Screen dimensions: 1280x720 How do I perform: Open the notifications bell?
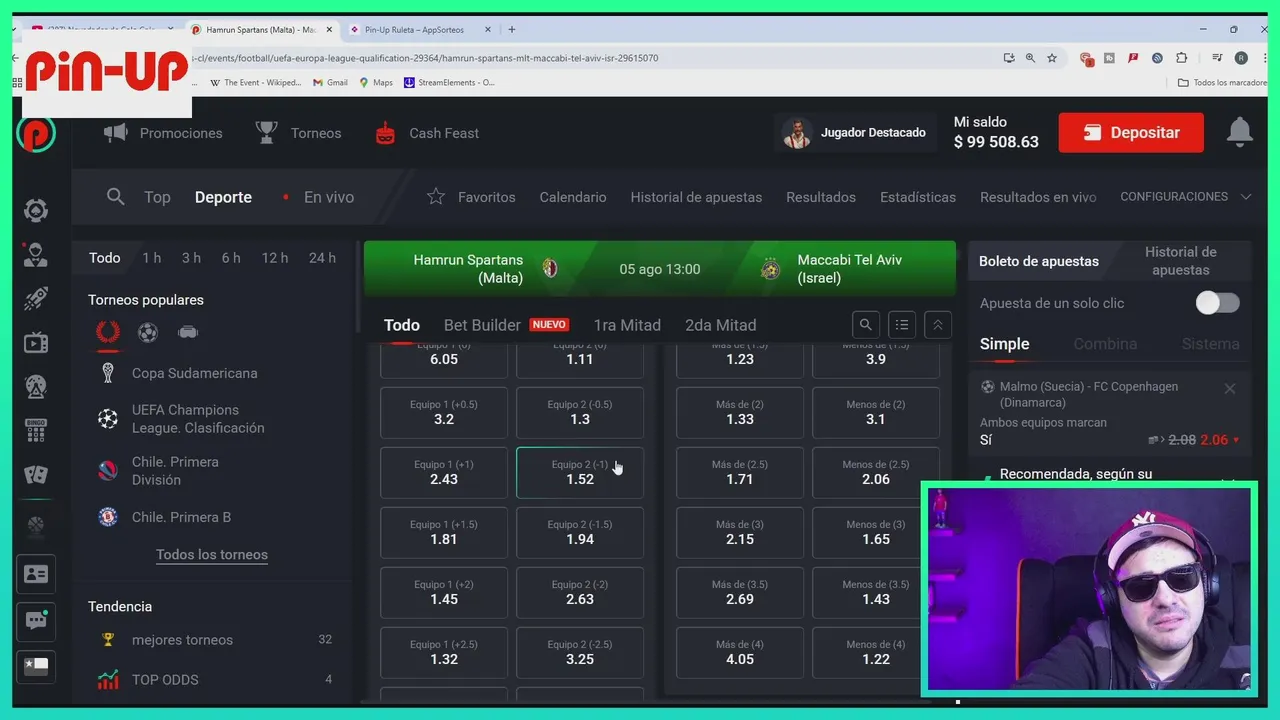[x=1239, y=132]
